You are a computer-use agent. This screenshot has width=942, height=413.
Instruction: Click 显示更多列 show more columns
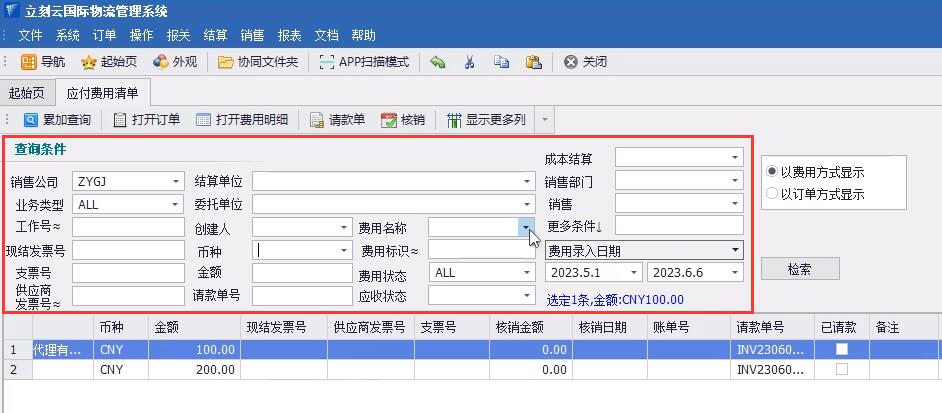487,120
